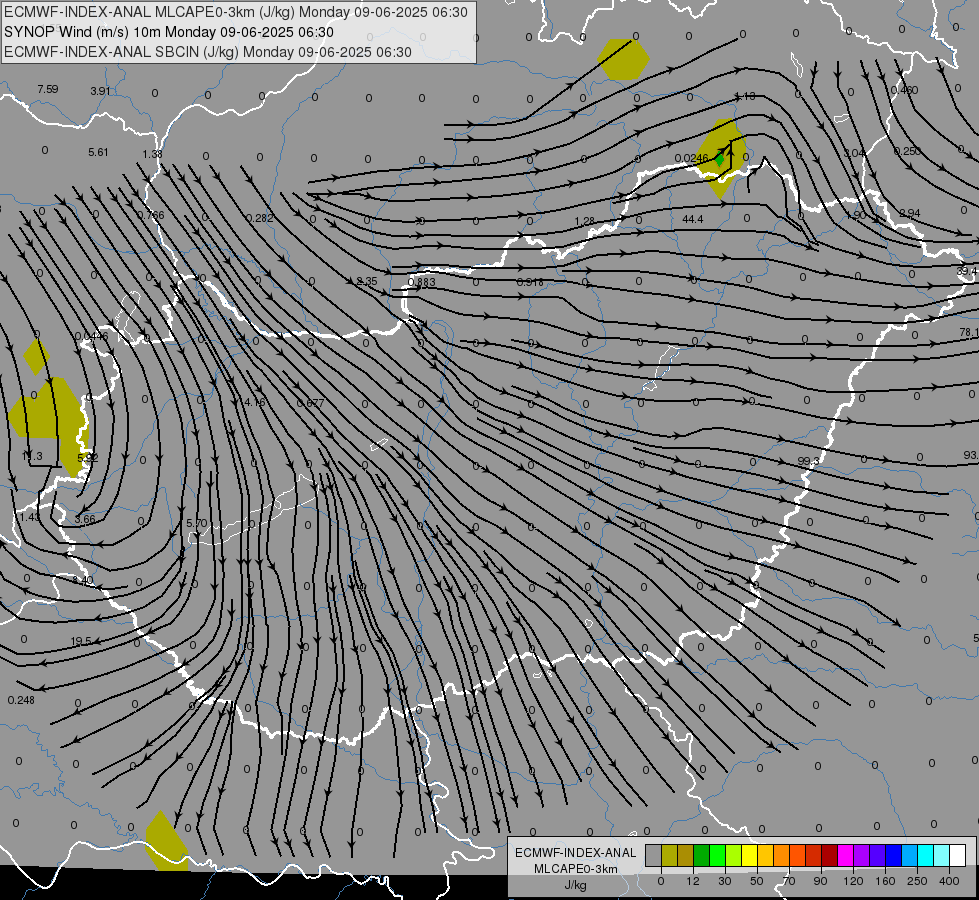979x900 pixels.
Task: Click the map value 5.70
Action: pos(197,523)
